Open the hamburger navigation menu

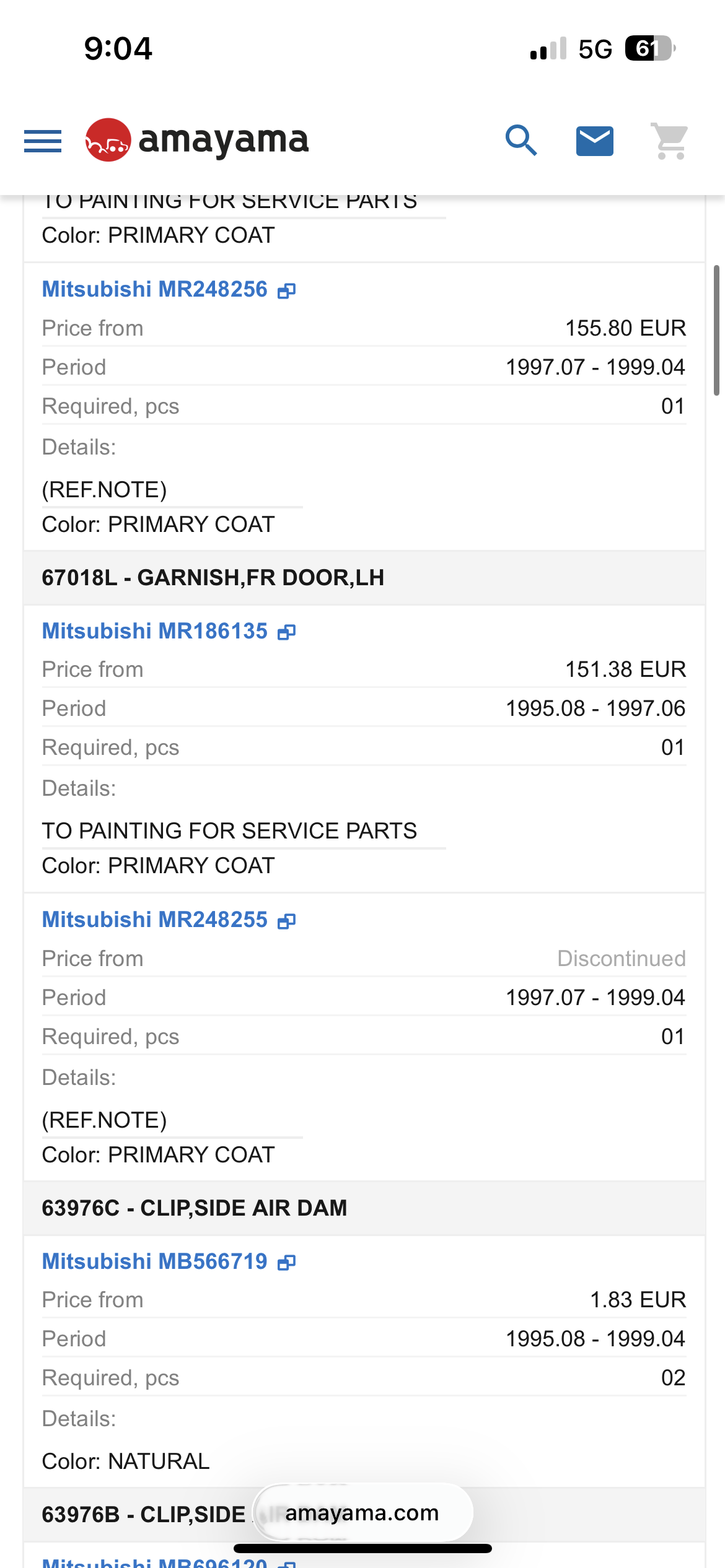tap(43, 141)
